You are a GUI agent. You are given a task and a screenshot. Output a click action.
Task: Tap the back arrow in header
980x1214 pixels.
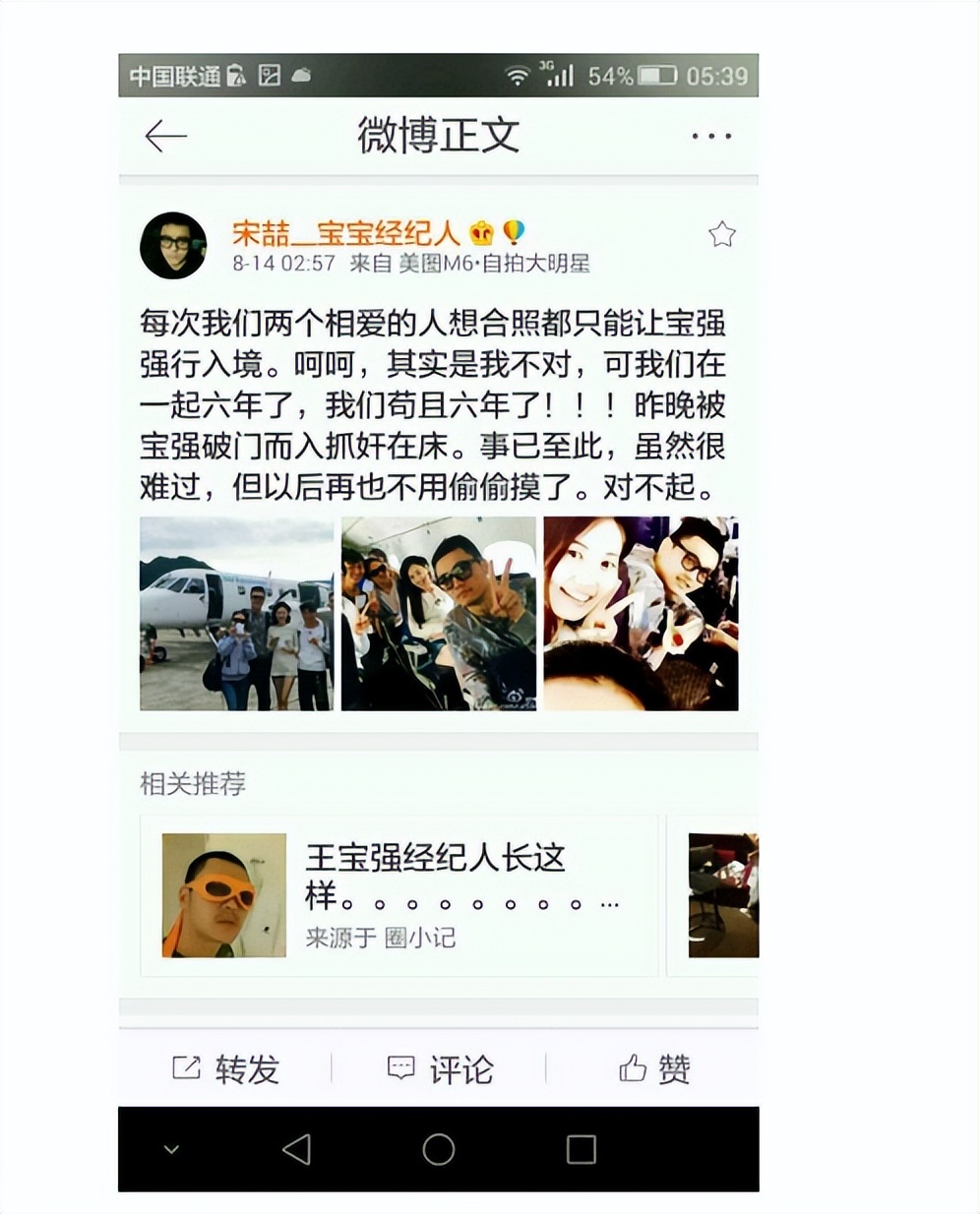pyautogui.click(x=166, y=136)
